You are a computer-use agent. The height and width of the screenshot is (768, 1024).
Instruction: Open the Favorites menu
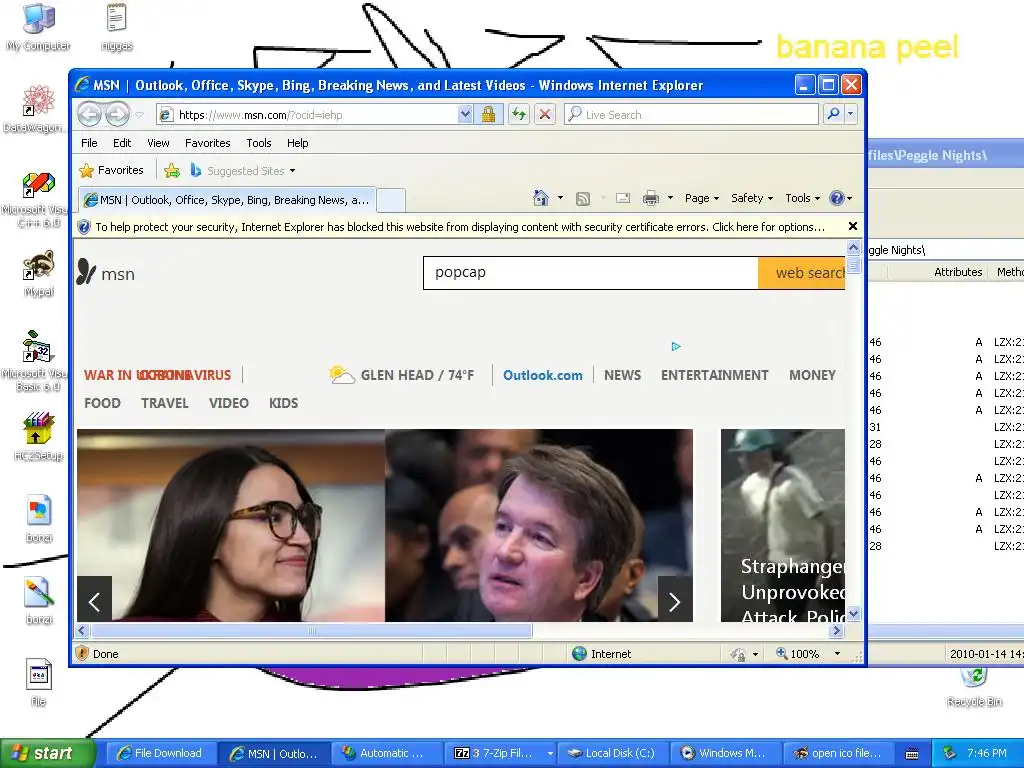[x=208, y=143]
